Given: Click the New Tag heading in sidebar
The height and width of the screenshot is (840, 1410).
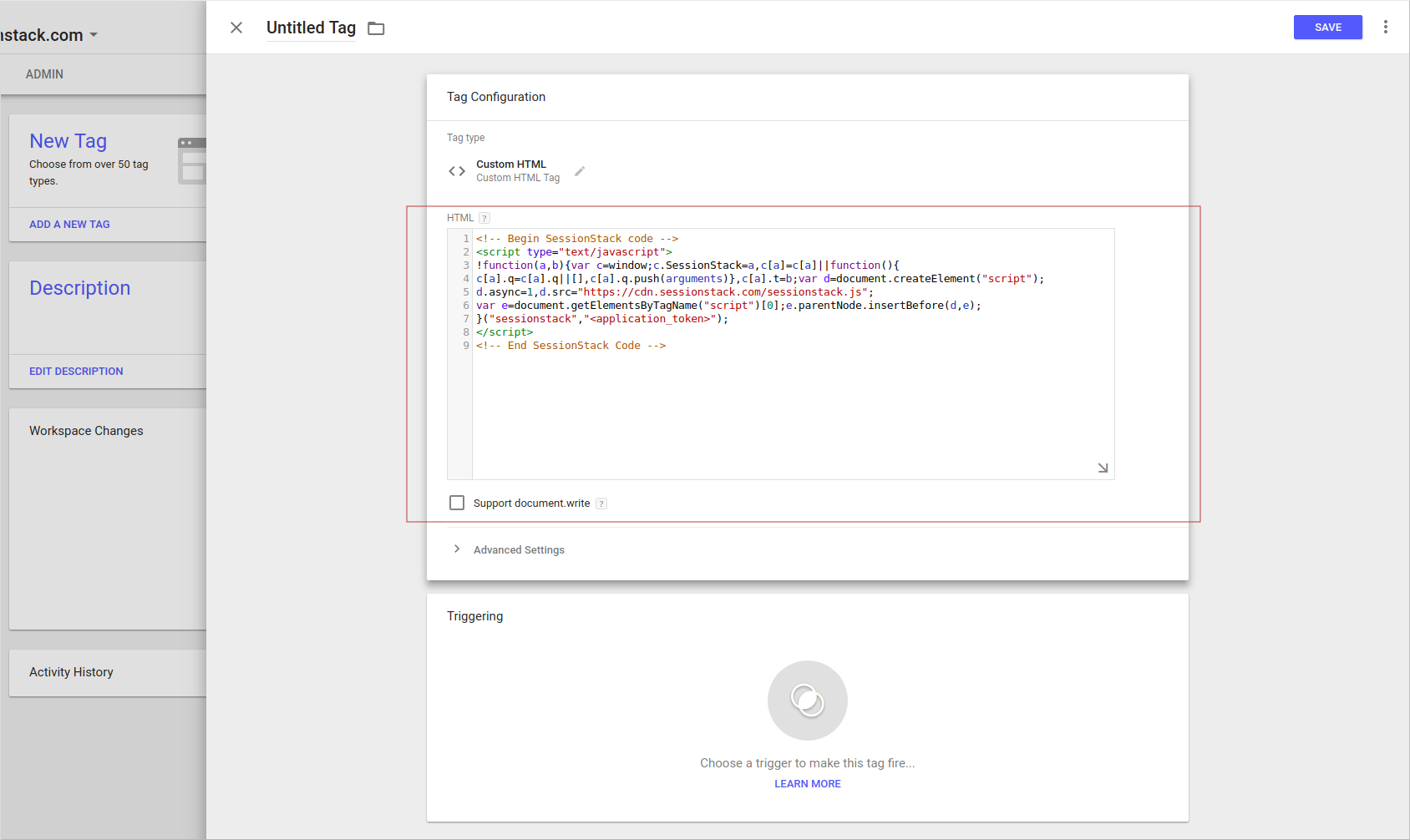Looking at the screenshot, I should point(68,141).
